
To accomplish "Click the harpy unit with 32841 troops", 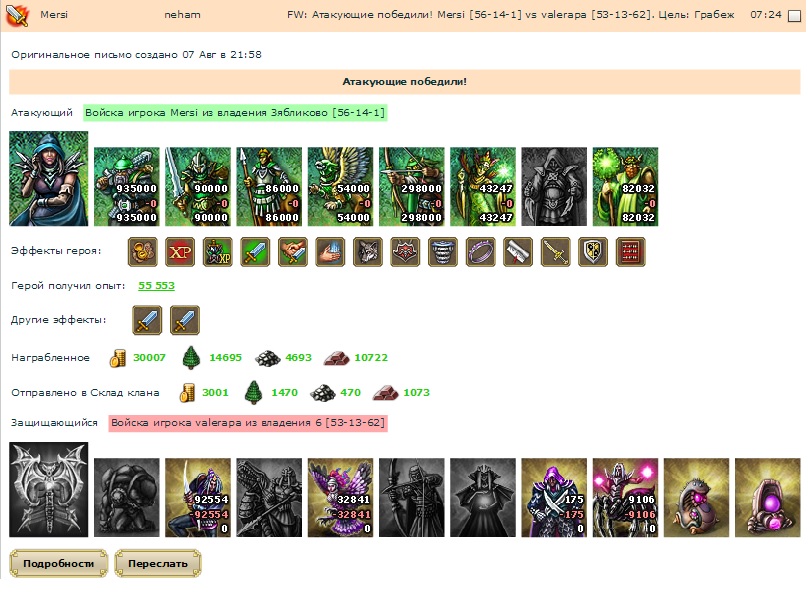I will pyautogui.click(x=341, y=498).
